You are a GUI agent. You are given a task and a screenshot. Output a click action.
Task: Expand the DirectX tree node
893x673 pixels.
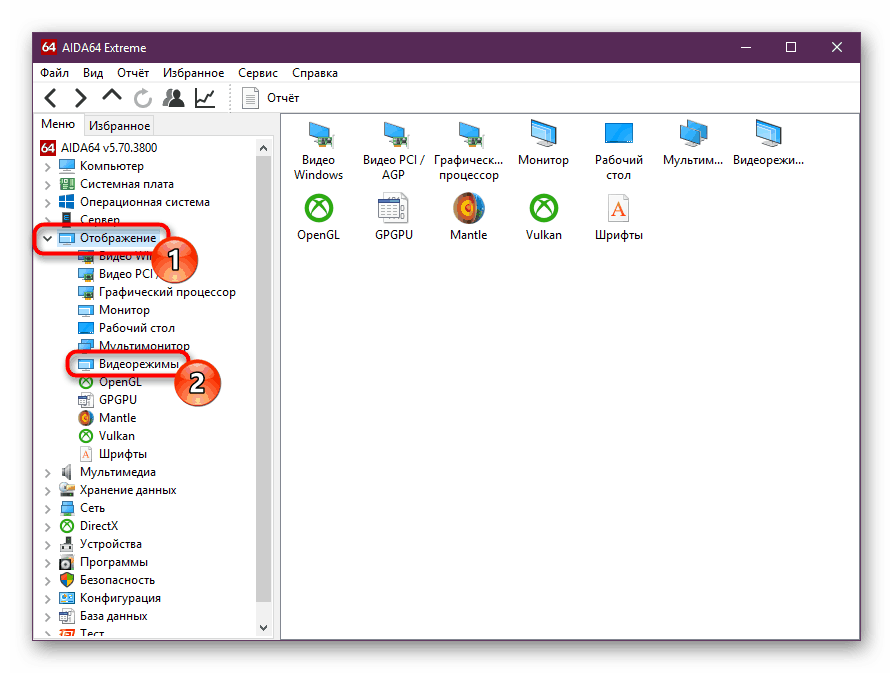click(x=48, y=527)
